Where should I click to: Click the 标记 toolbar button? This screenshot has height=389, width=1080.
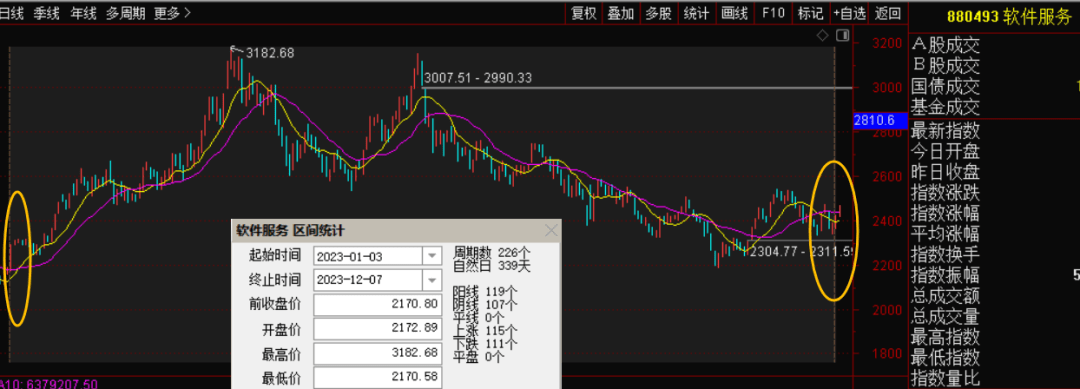pyautogui.click(x=810, y=12)
